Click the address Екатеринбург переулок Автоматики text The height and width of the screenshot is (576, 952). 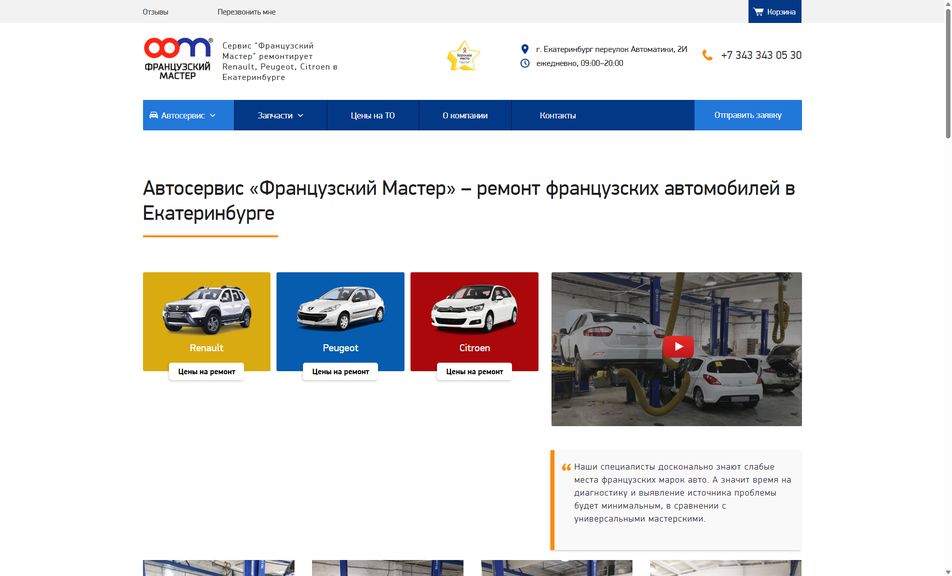tap(611, 49)
